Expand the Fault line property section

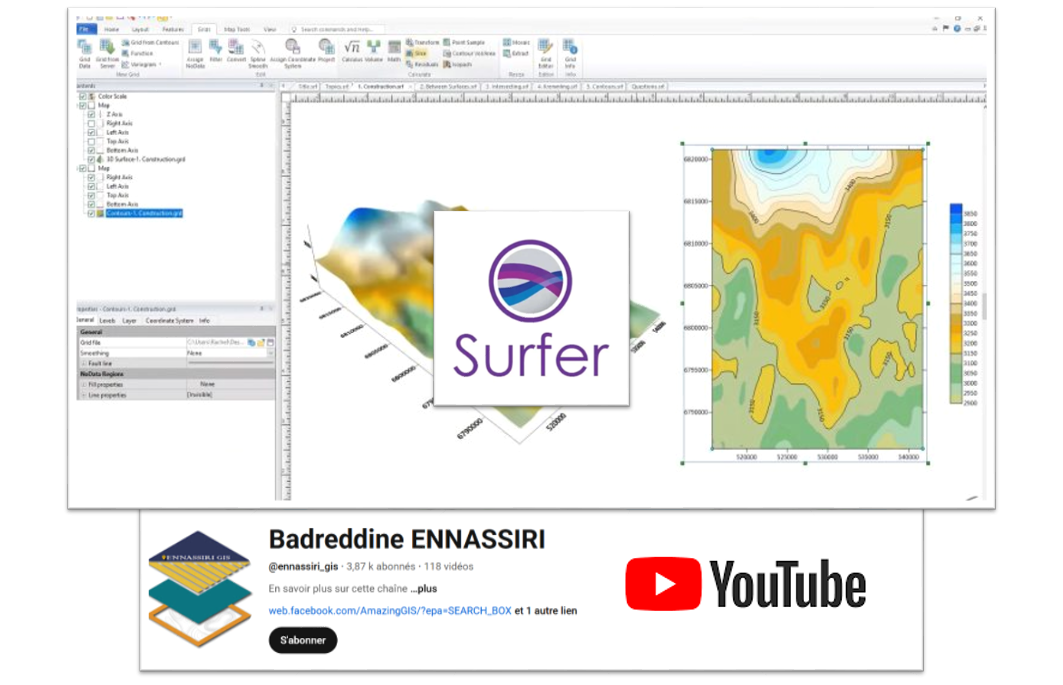coord(84,364)
